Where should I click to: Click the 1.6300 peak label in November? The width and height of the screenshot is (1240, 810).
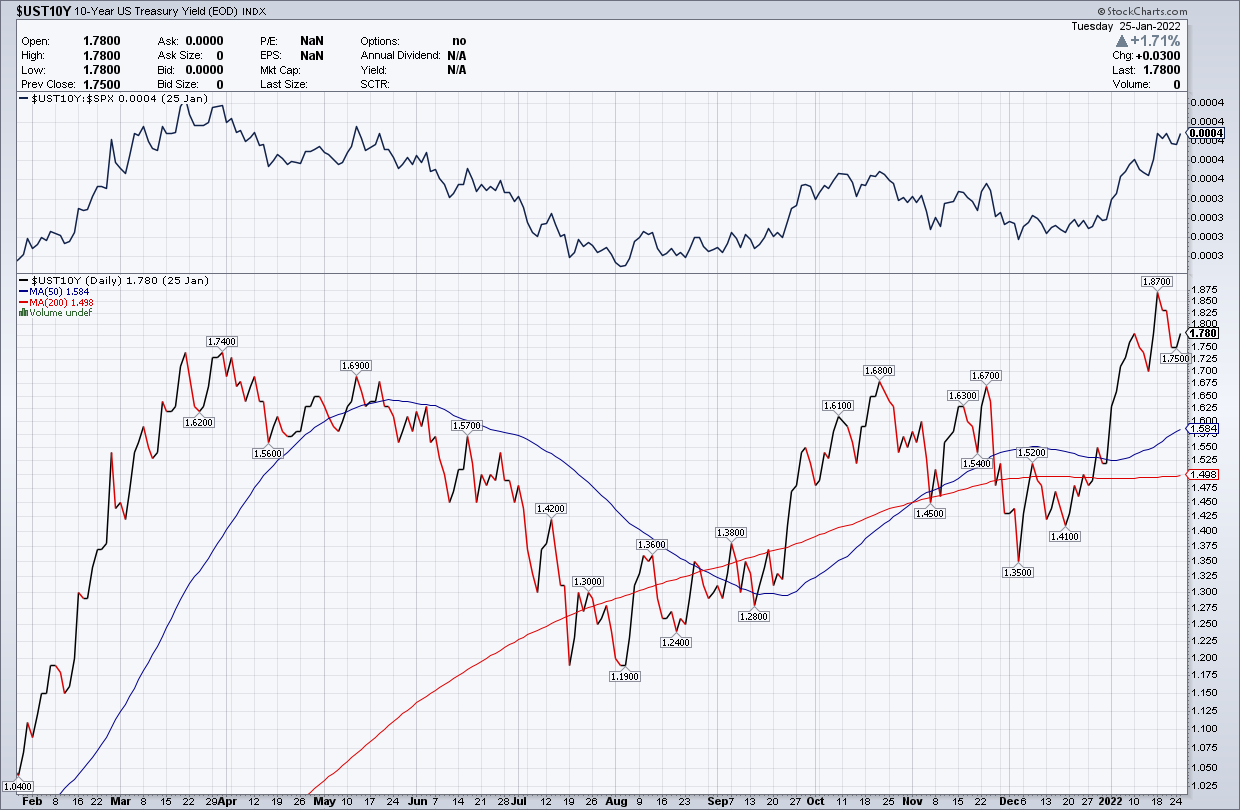coord(962,396)
